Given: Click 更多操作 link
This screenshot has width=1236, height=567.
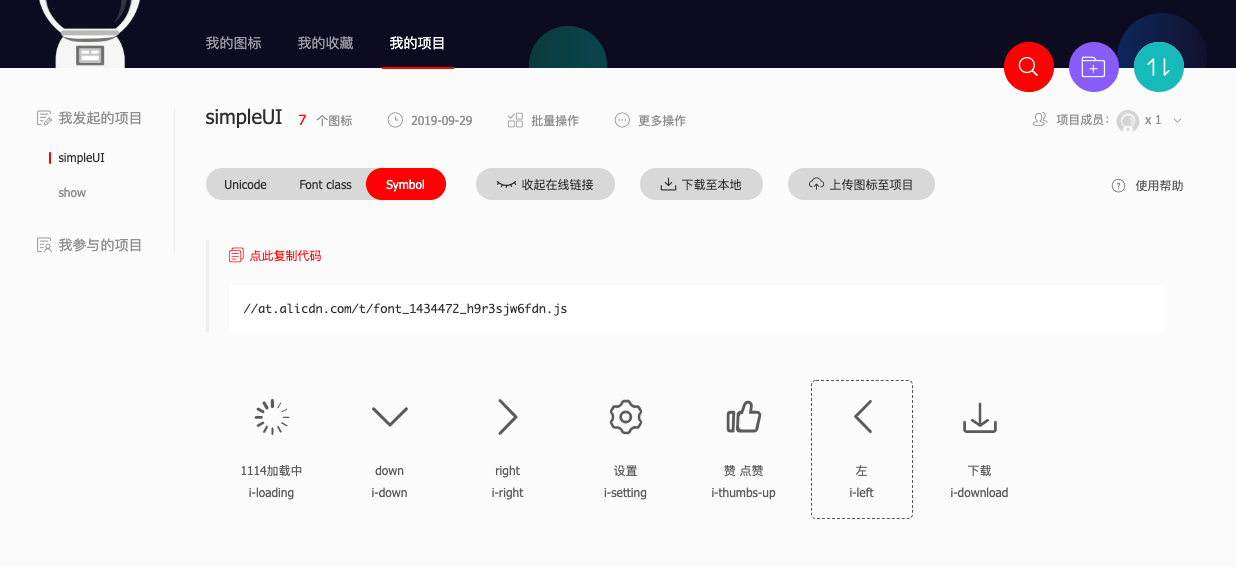Looking at the screenshot, I should coord(662,121).
